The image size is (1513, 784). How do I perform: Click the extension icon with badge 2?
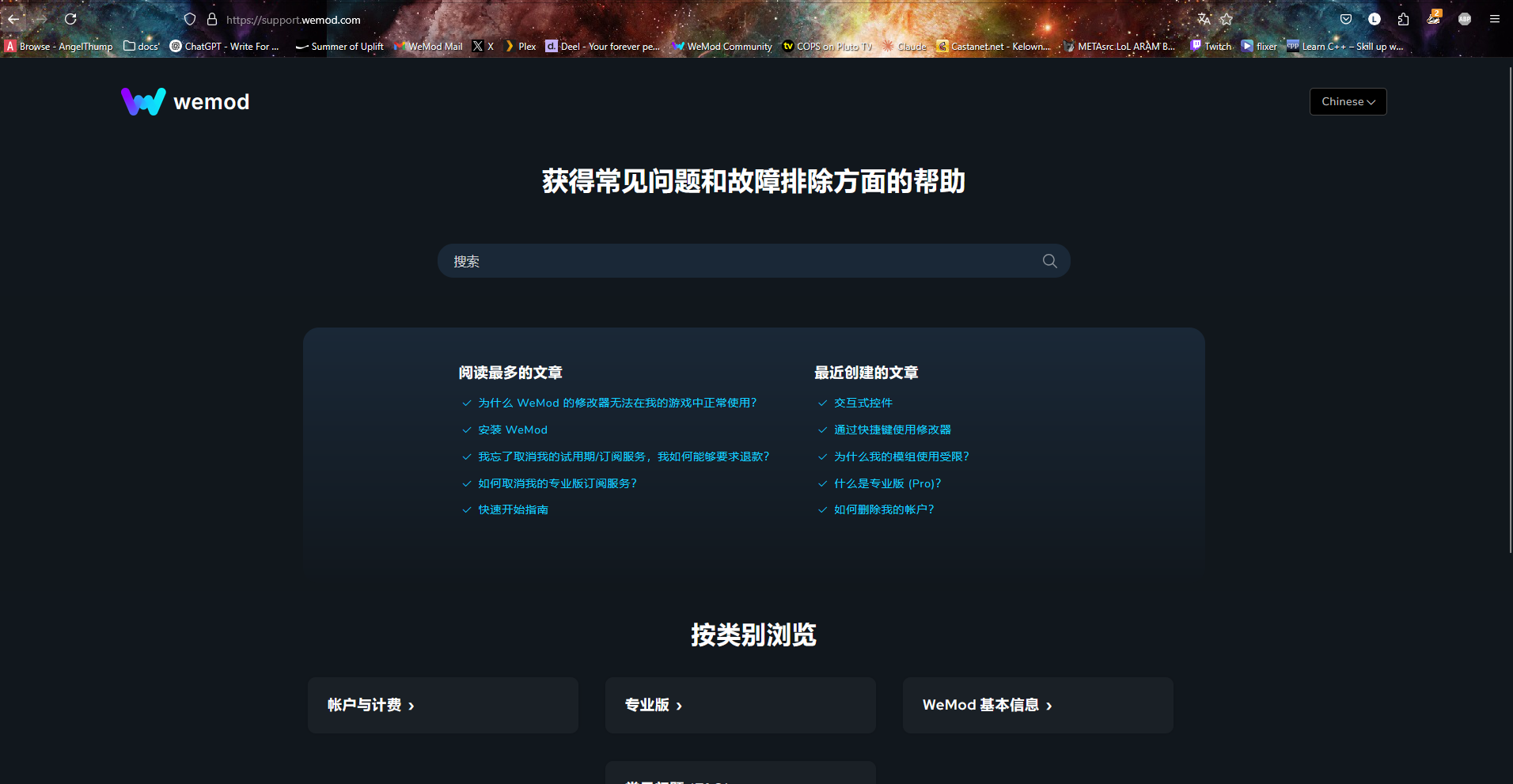[1433, 18]
